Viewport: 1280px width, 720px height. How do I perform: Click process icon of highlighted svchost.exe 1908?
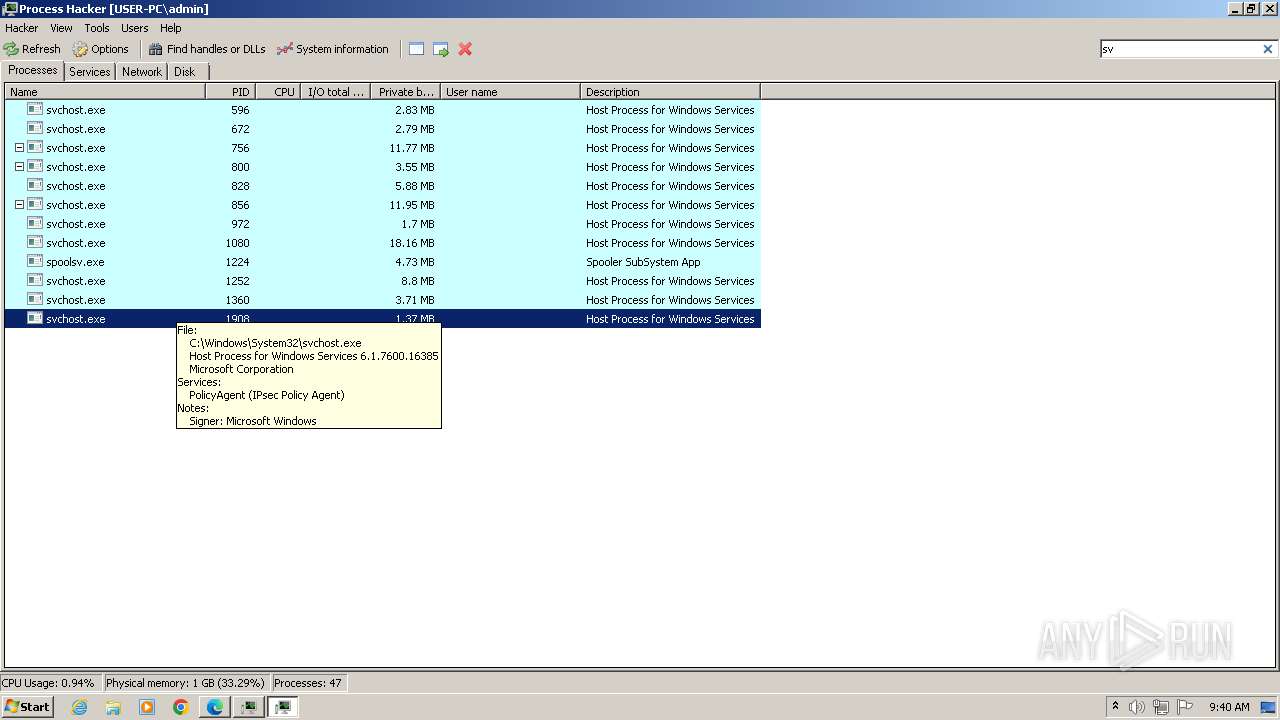(35, 319)
